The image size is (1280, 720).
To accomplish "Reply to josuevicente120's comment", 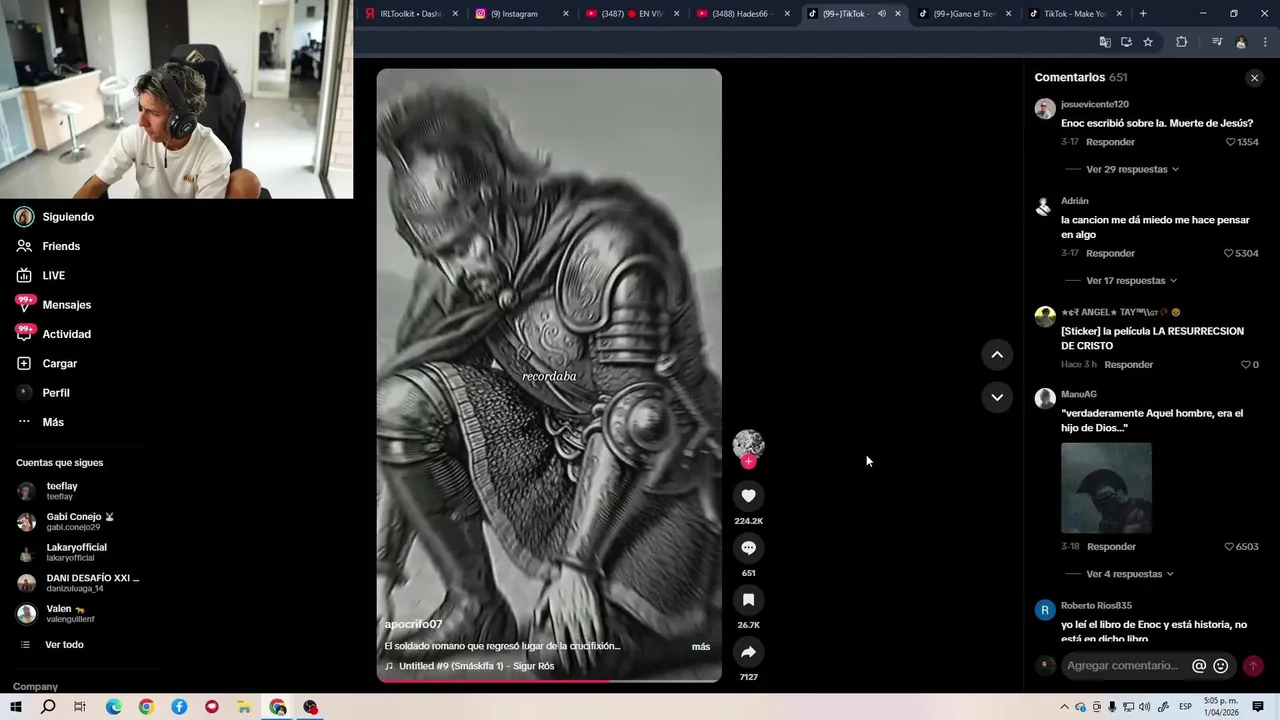I will click(1110, 142).
